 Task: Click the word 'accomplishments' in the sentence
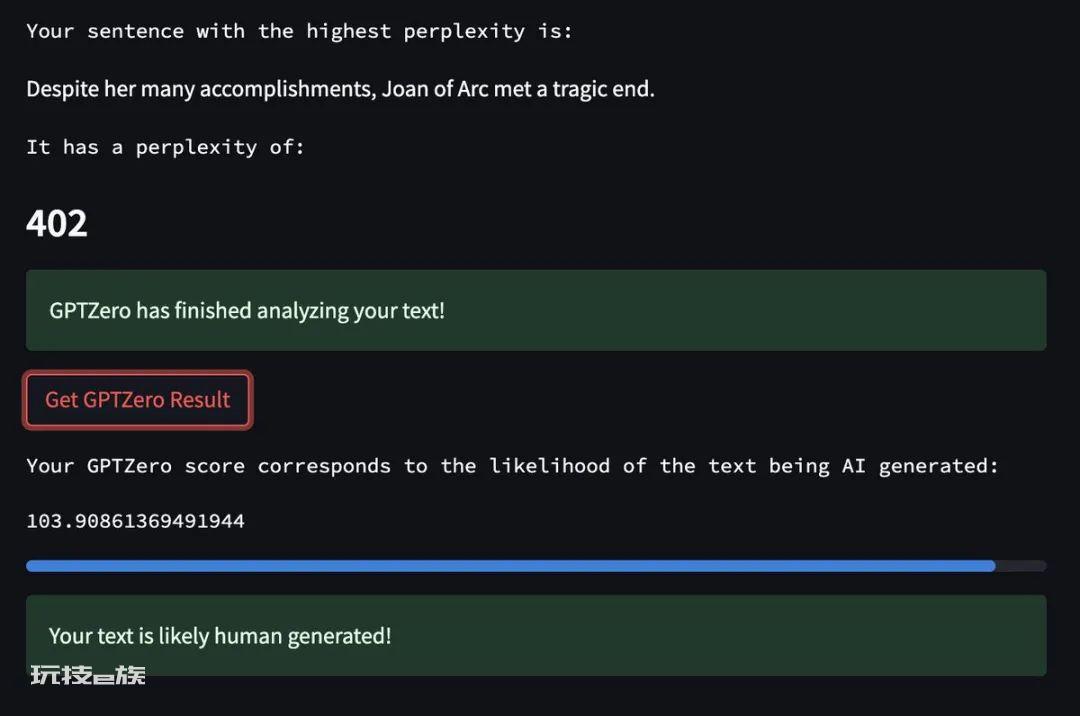coord(288,90)
